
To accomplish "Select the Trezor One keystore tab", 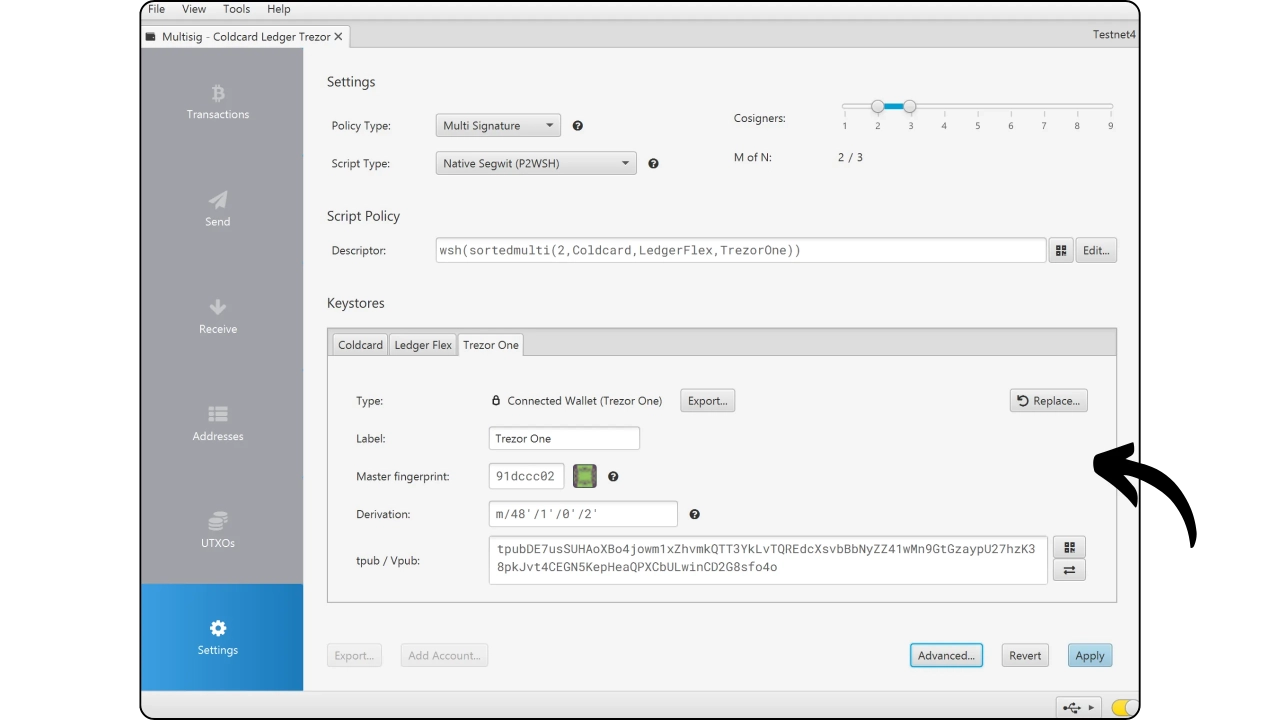I will pyautogui.click(x=491, y=345).
